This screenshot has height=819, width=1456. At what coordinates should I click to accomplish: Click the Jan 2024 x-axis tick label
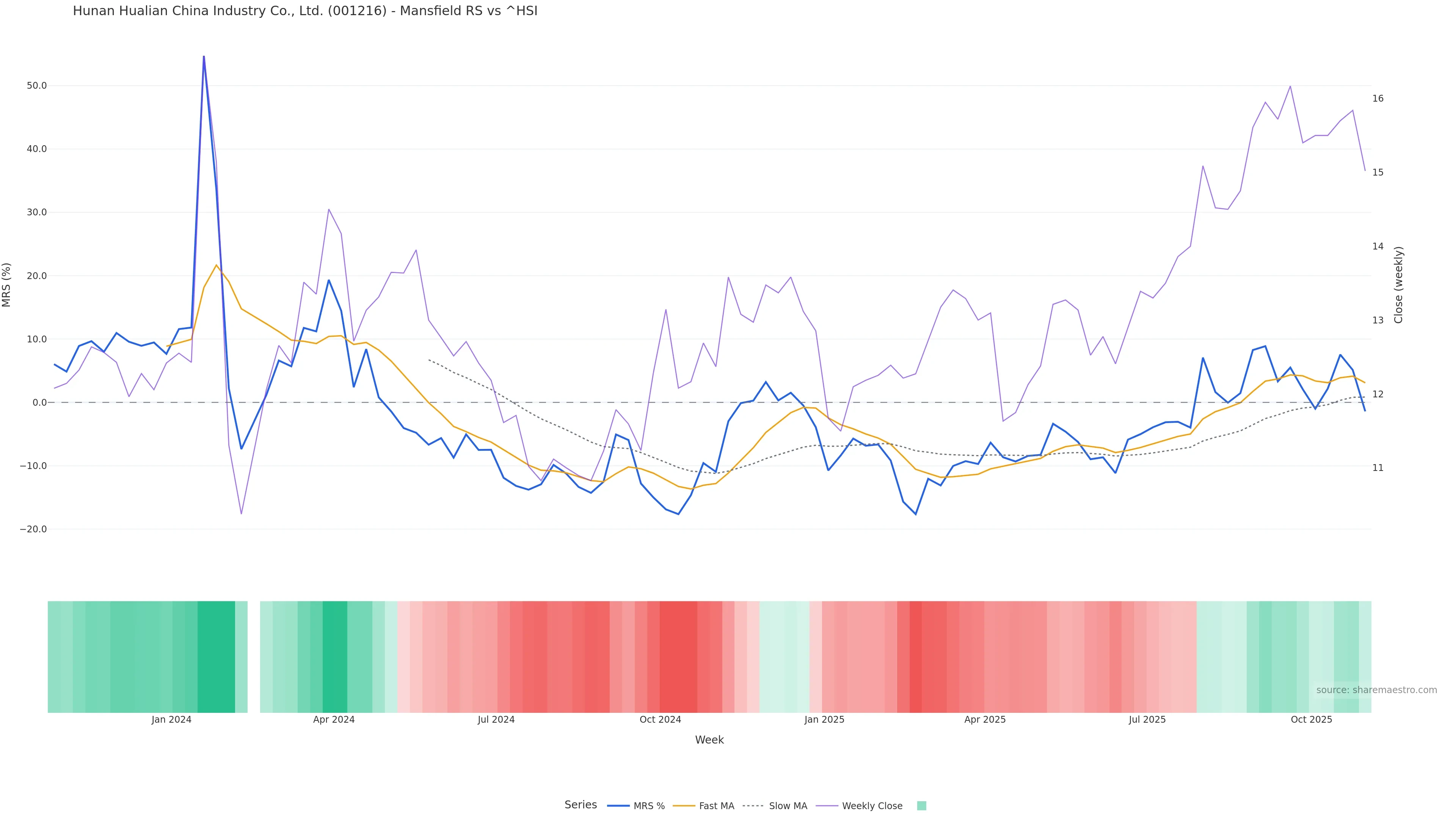coord(171,720)
